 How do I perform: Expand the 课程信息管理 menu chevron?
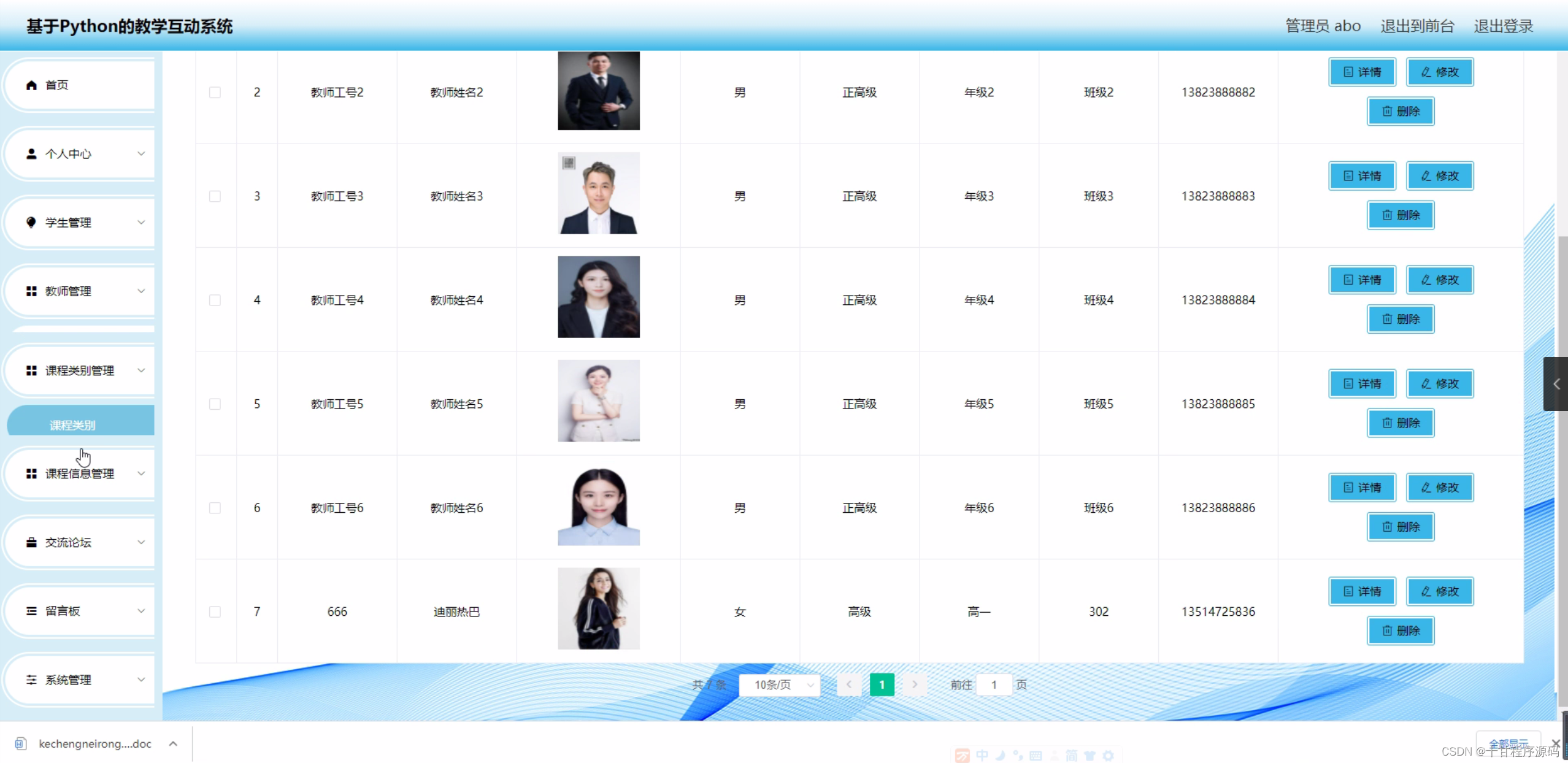tap(141, 474)
